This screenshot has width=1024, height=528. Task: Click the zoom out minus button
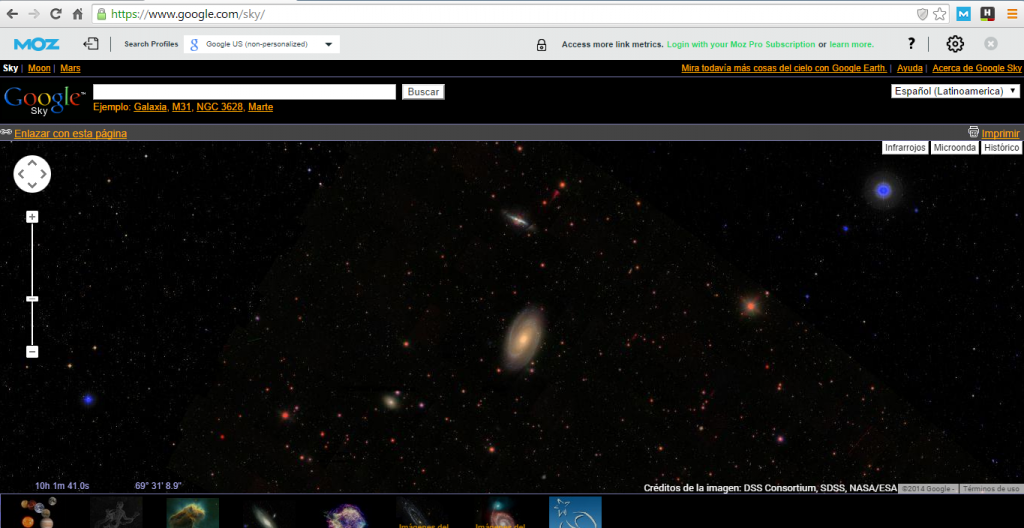pyautogui.click(x=32, y=351)
